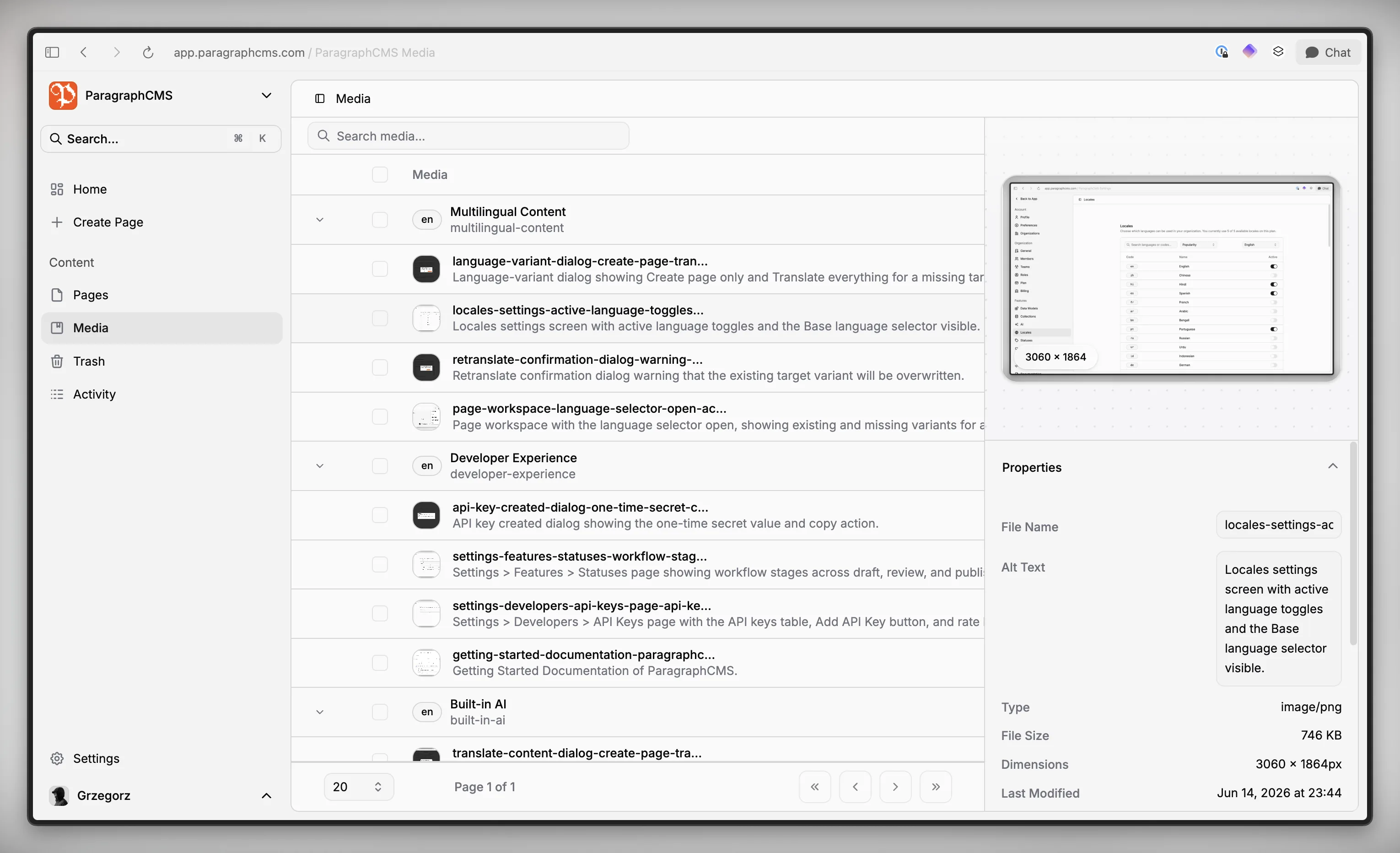Open the locales-settings-active-language-toggles thumbnail
Image resolution: width=1400 pixels, height=853 pixels.
coord(426,318)
